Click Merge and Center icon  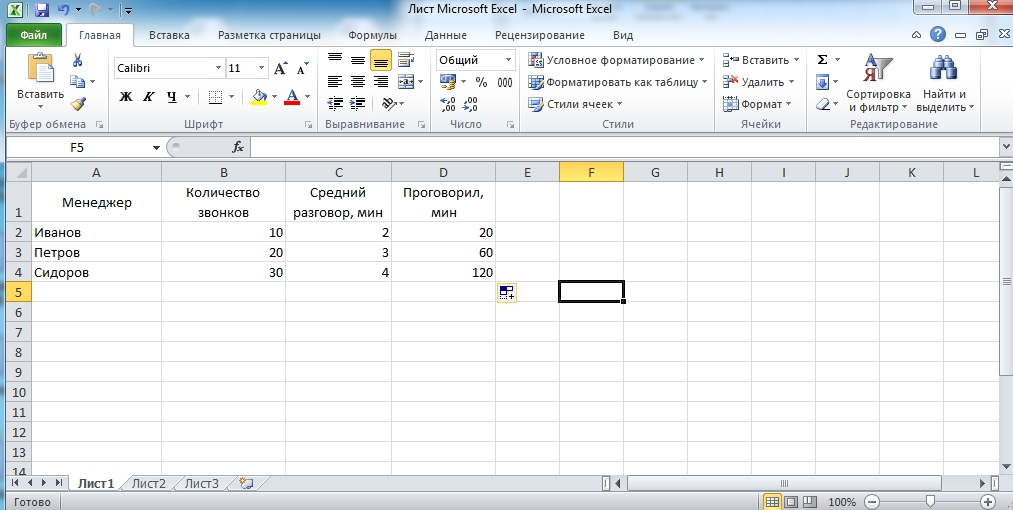[406, 81]
